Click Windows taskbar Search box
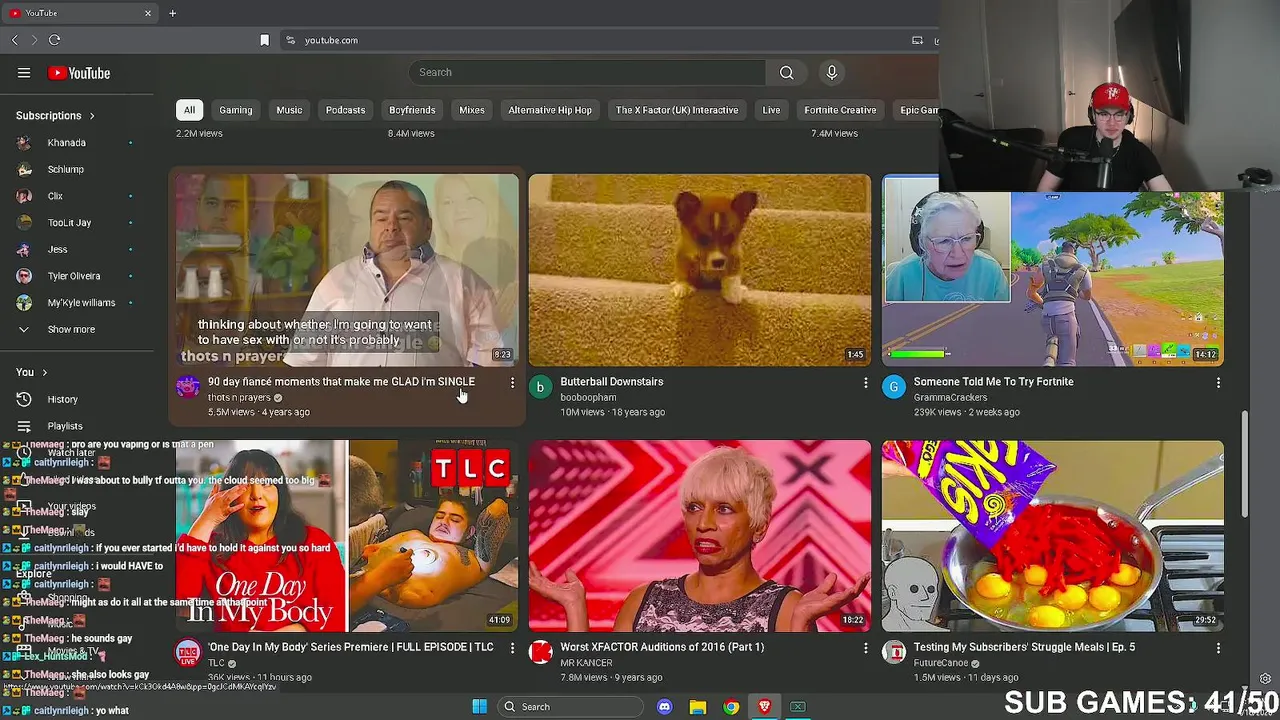Image resolution: width=1280 pixels, height=720 pixels. point(570,707)
